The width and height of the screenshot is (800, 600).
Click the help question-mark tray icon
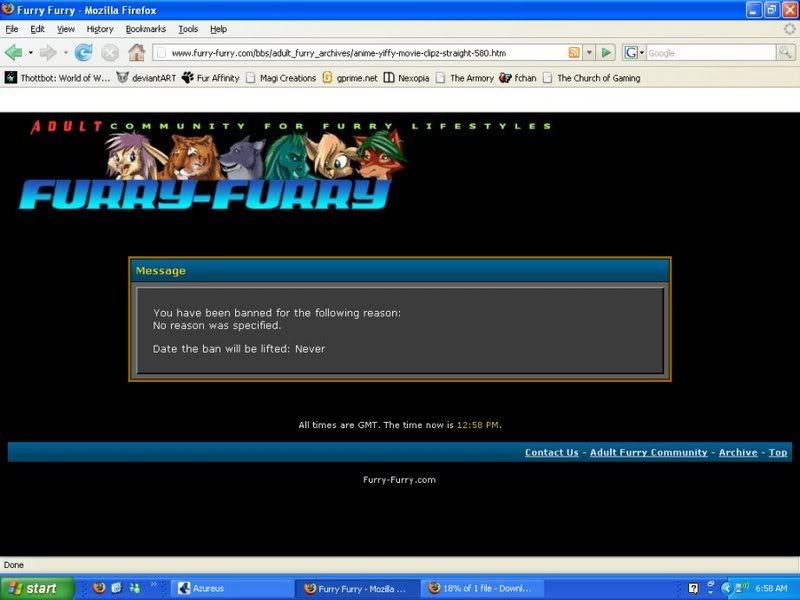(693, 588)
